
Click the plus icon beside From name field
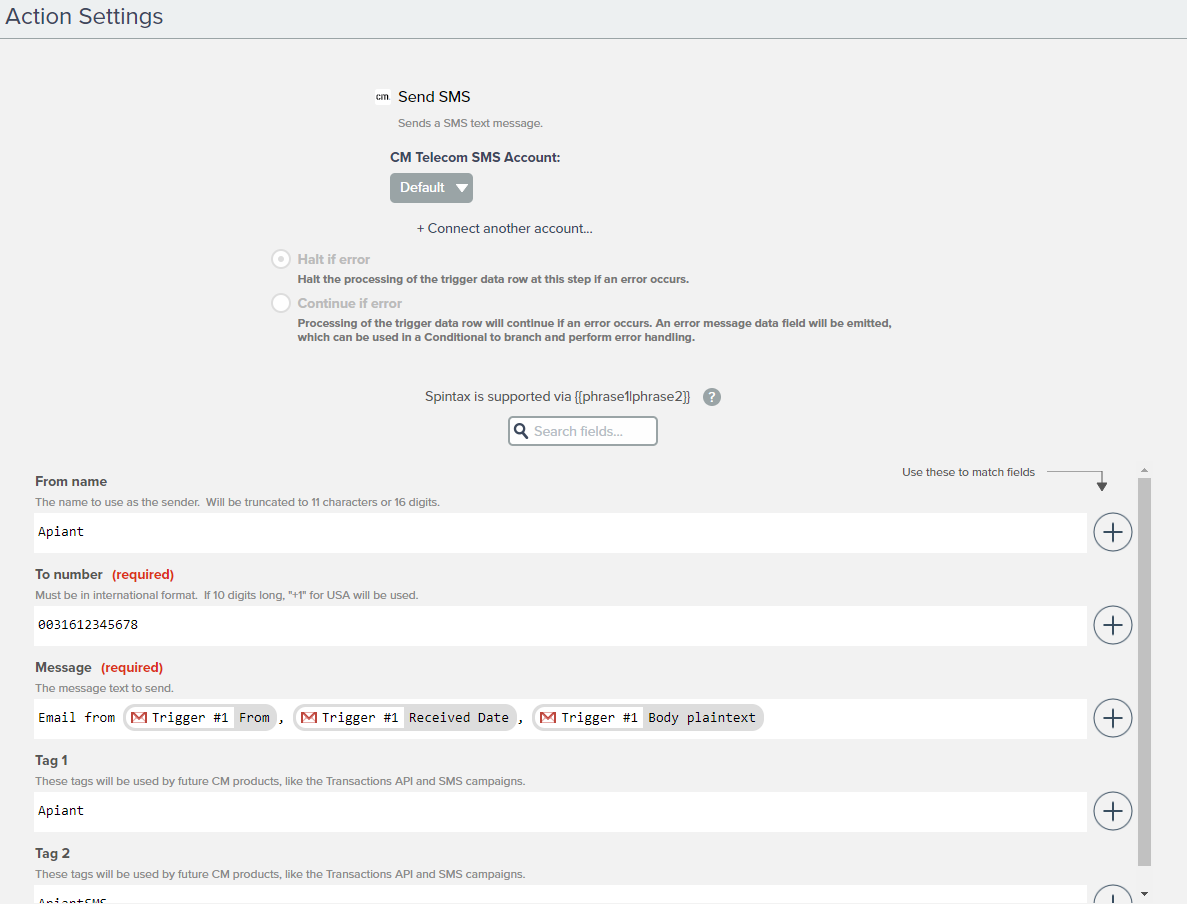(x=1112, y=532)
